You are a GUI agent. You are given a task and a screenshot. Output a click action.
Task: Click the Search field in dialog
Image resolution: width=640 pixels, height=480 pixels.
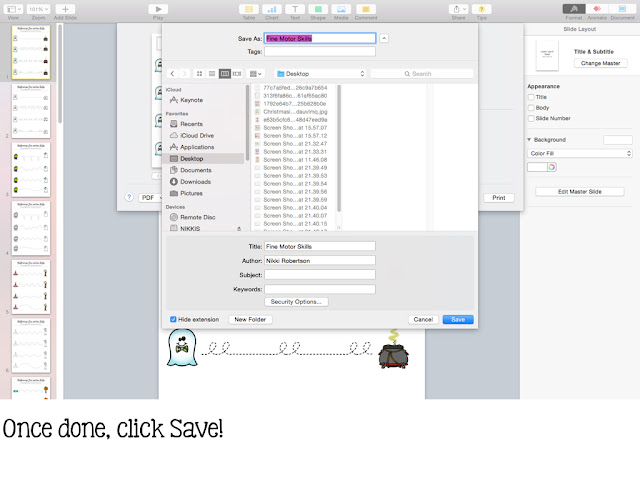coord(422,73)
